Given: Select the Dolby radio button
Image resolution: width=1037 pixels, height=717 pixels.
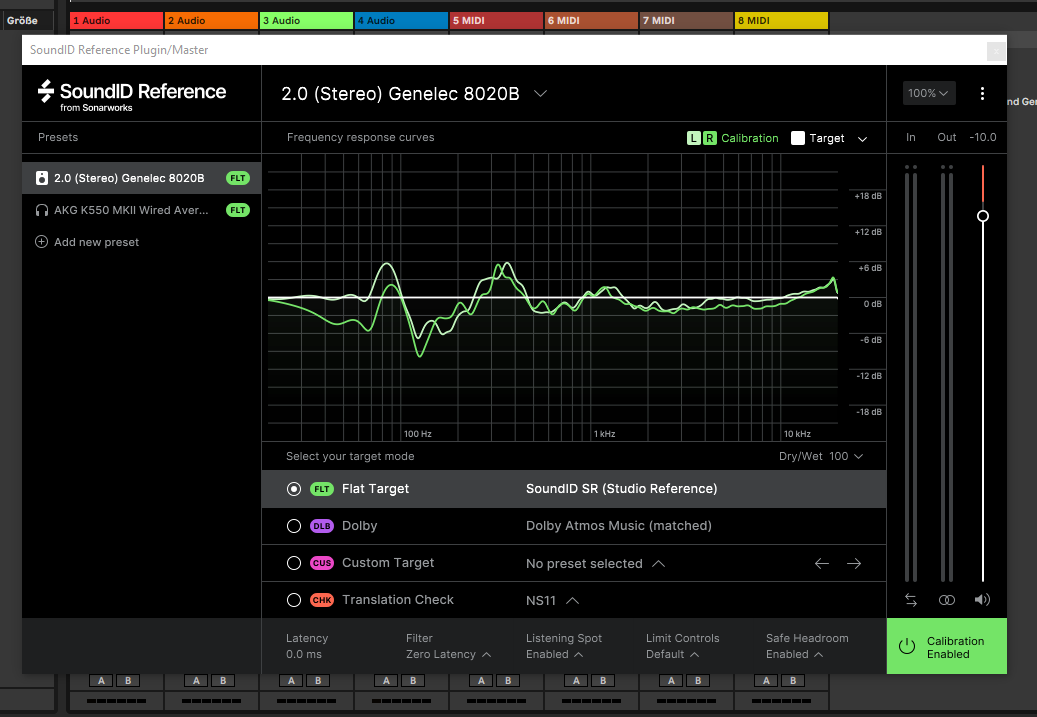Looking at the screenshot, I should pyautogui.click(x=294, y=526).
